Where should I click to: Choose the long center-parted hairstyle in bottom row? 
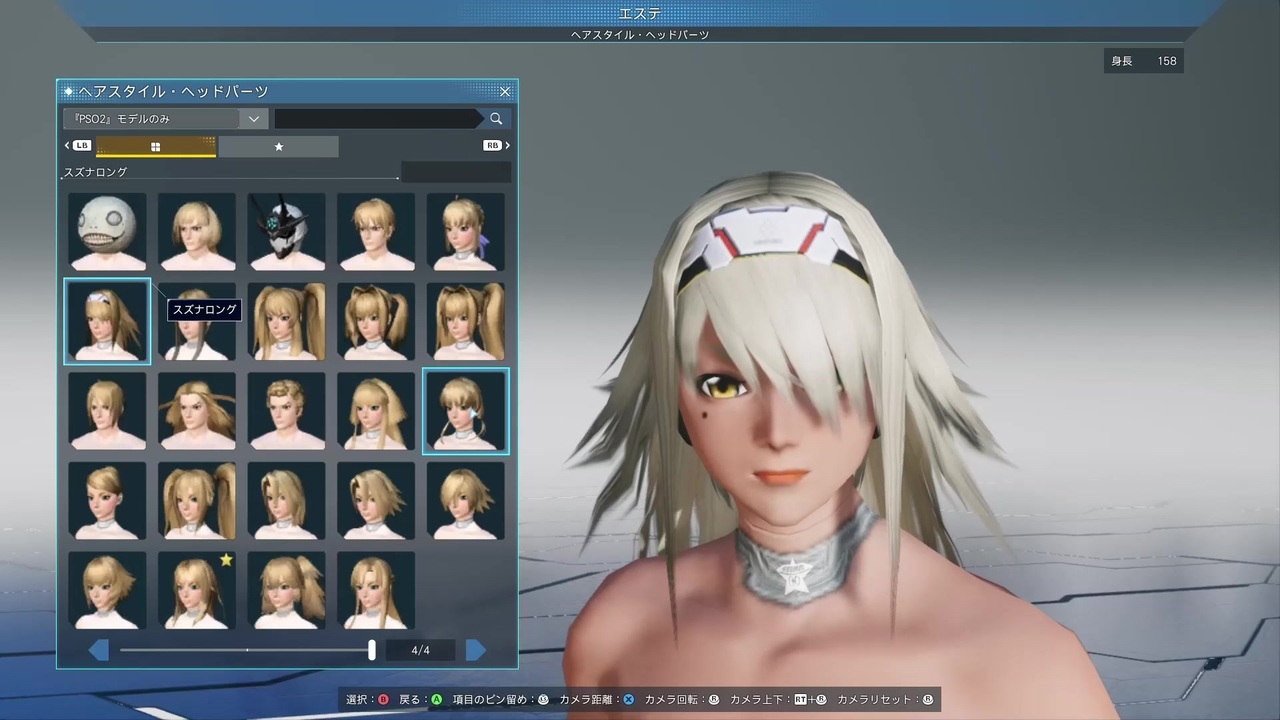(376, 590)
